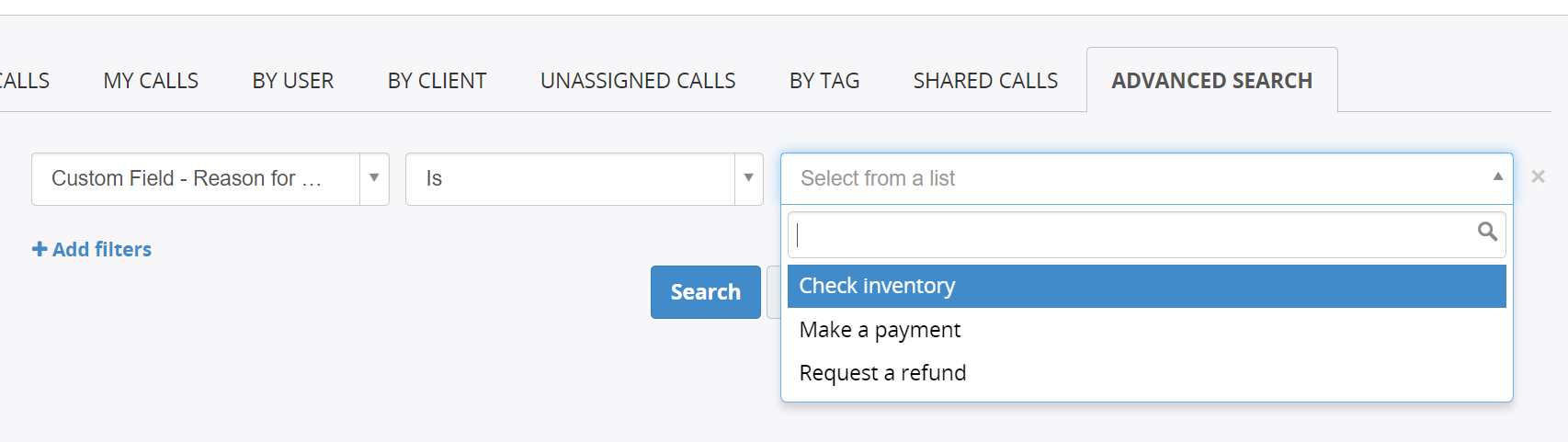View the UNASSIGNED CALLS tab
The height and width of the screenshot is (442, 1568).
[638, 81]
